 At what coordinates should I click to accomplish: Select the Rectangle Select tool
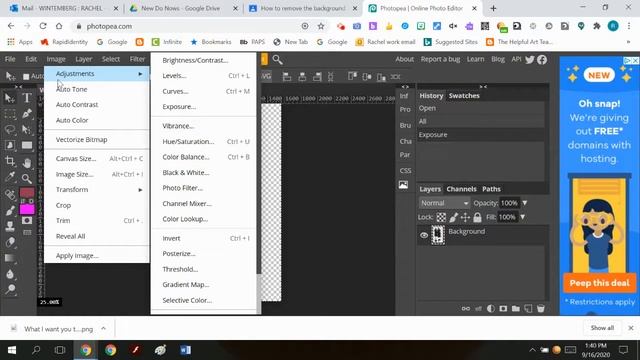[10, 114]
